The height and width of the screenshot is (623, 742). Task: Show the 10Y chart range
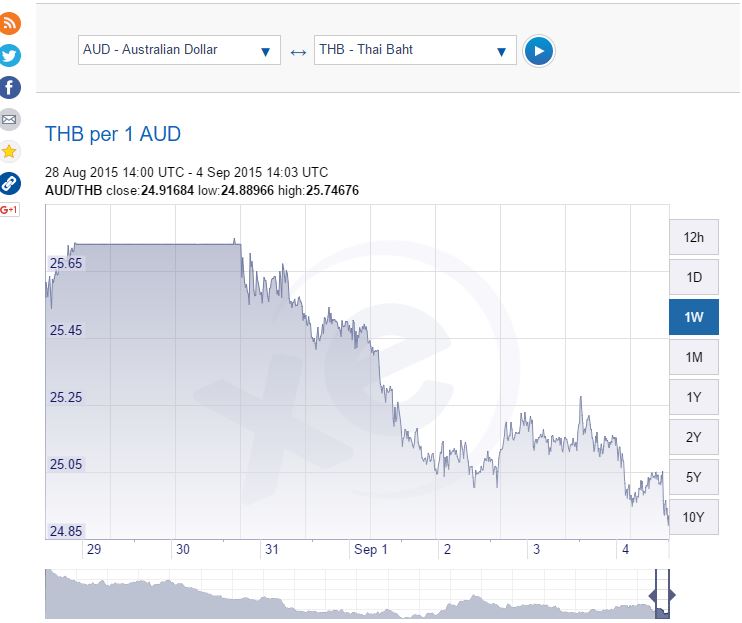(x=694, y=517)
